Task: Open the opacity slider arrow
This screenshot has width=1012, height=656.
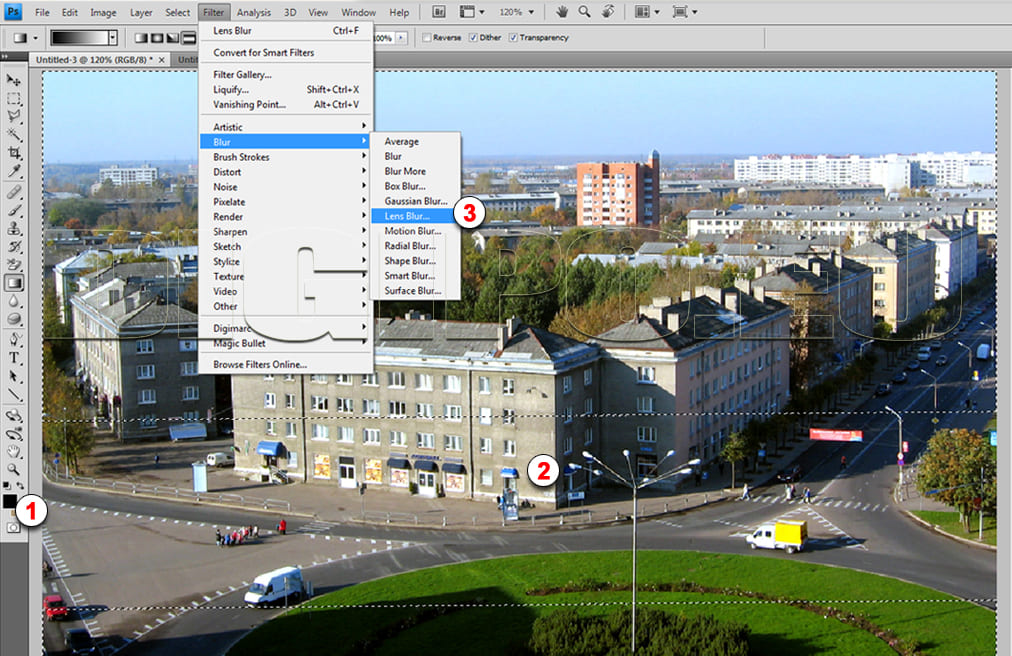Action: (401, 38)
